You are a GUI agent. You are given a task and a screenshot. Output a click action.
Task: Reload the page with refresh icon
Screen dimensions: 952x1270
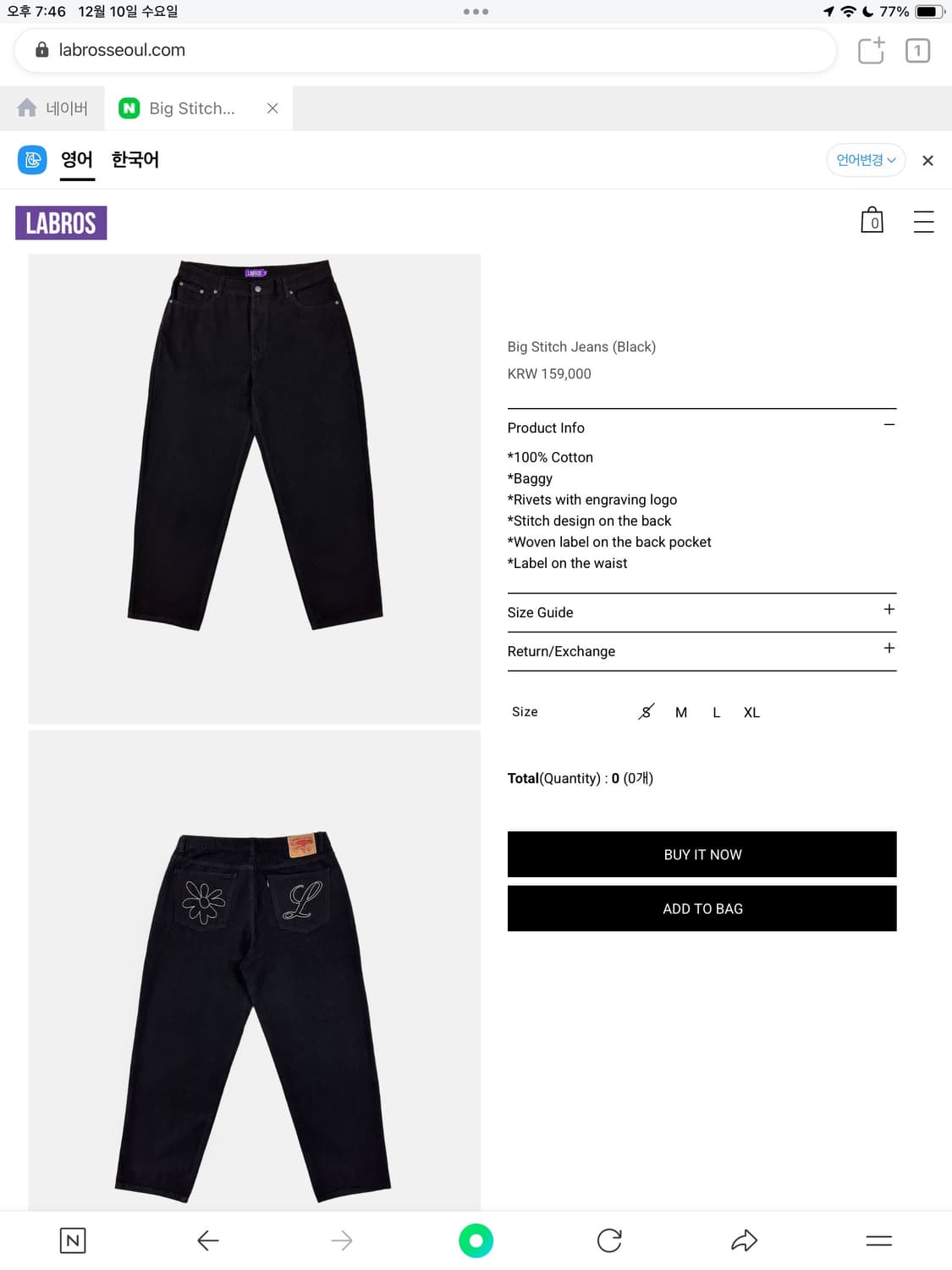[609, 1240]
